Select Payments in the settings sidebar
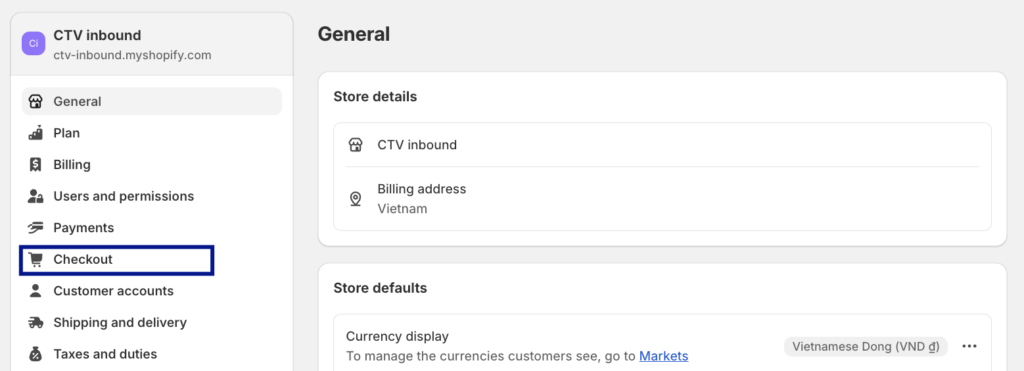 [152, 228]
